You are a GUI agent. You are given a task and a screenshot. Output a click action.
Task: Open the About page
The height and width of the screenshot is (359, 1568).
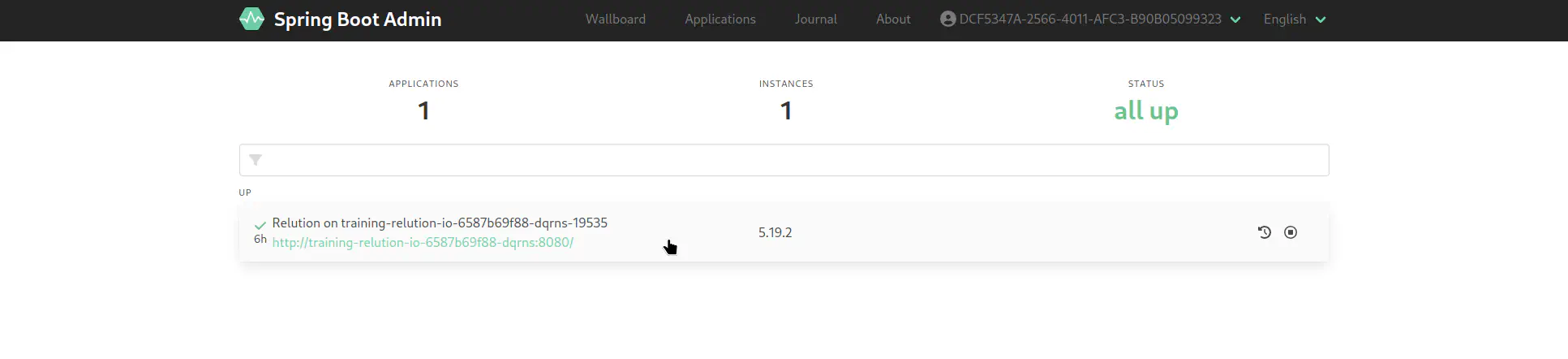coord(892,19)
